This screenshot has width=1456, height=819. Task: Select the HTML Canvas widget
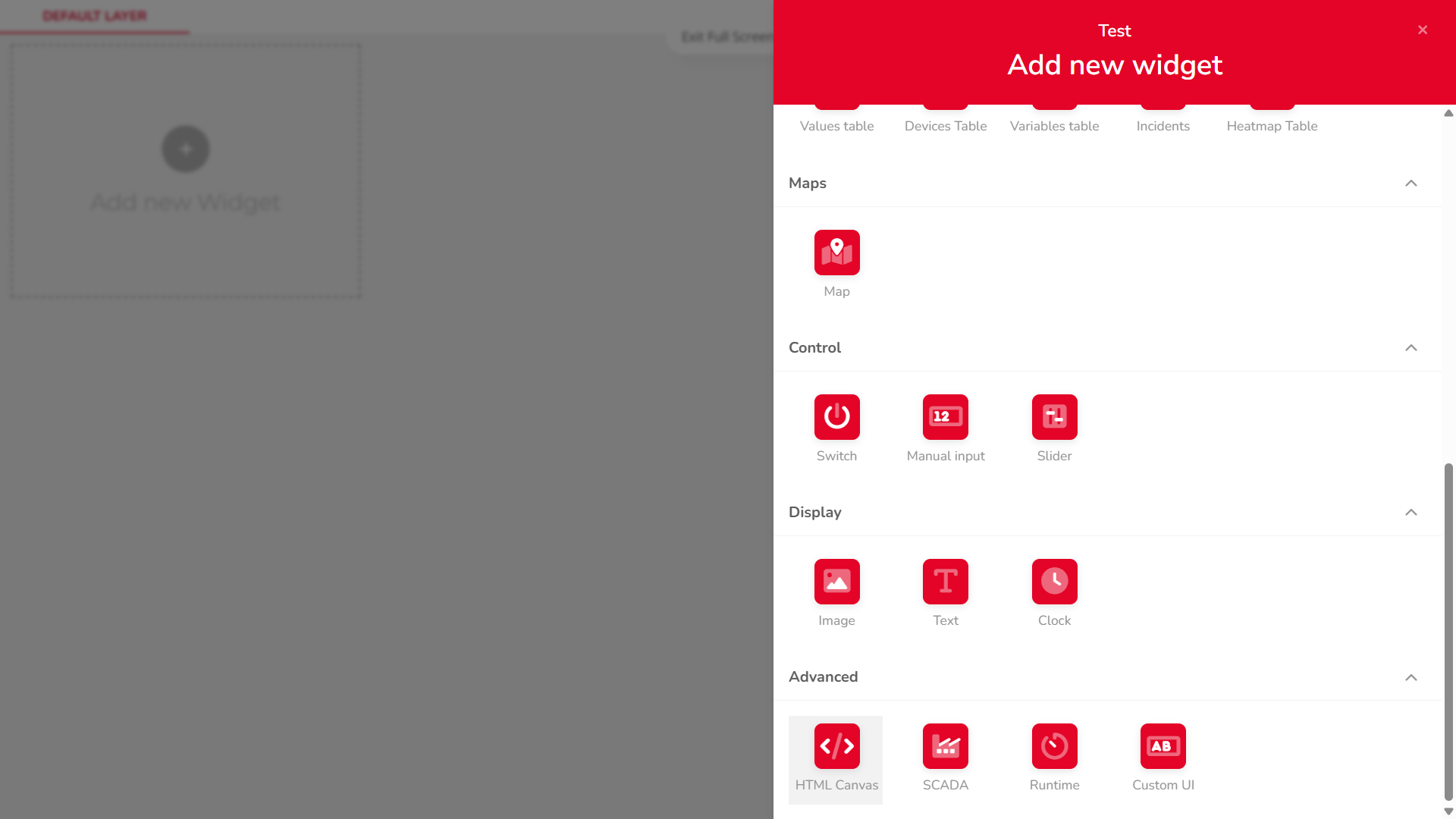(x=836, y=746)
